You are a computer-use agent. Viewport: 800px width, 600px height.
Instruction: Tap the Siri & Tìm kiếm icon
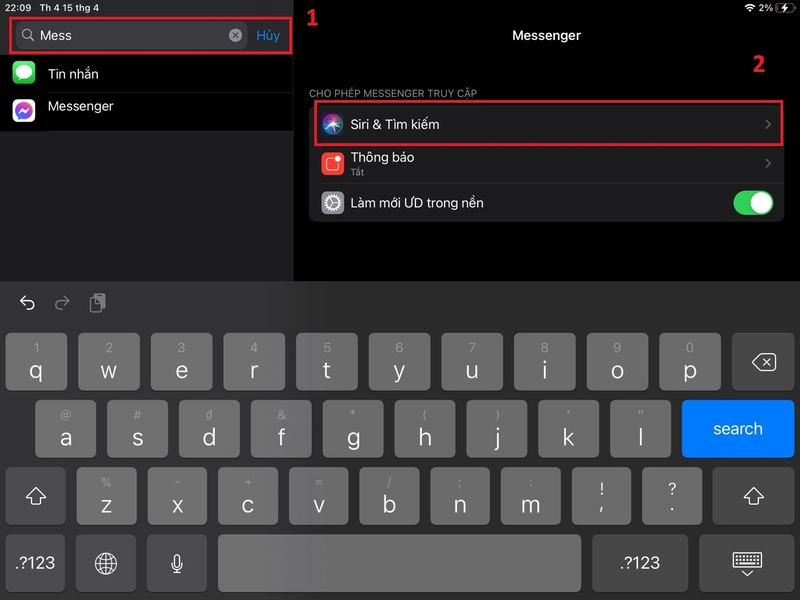tap(333, 124)
